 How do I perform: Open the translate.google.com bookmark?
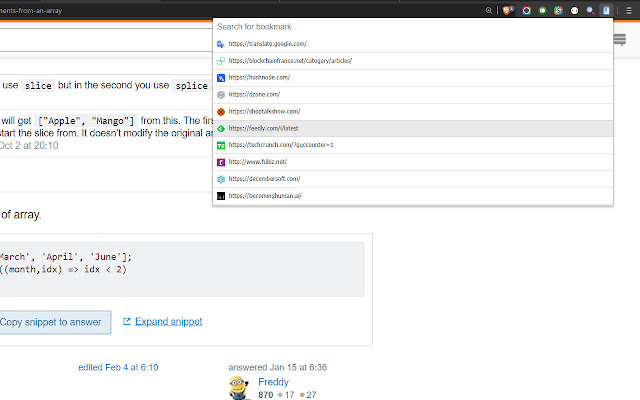click(x=413, y=44)
